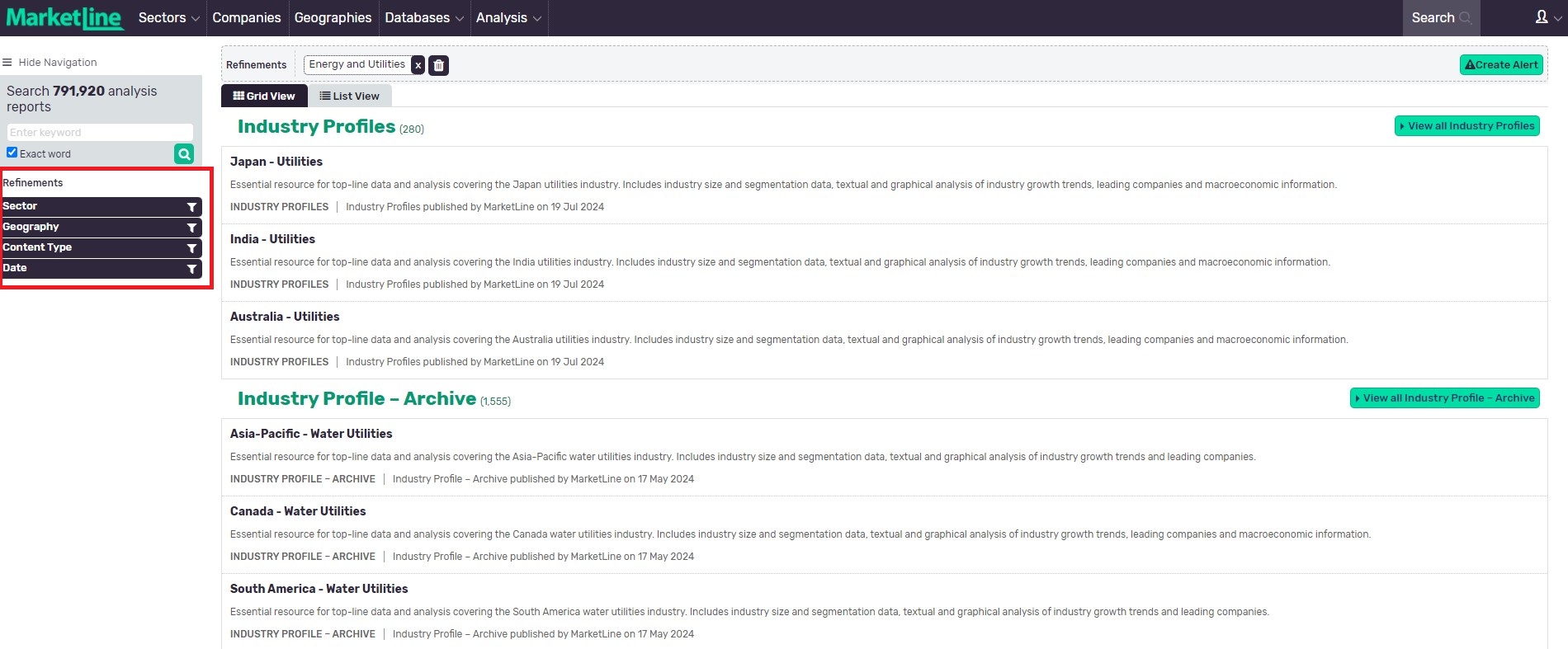Screen dimensions: 1568x649
Task: Click the green keyword search magnifier button
Action: click(183, 153)
